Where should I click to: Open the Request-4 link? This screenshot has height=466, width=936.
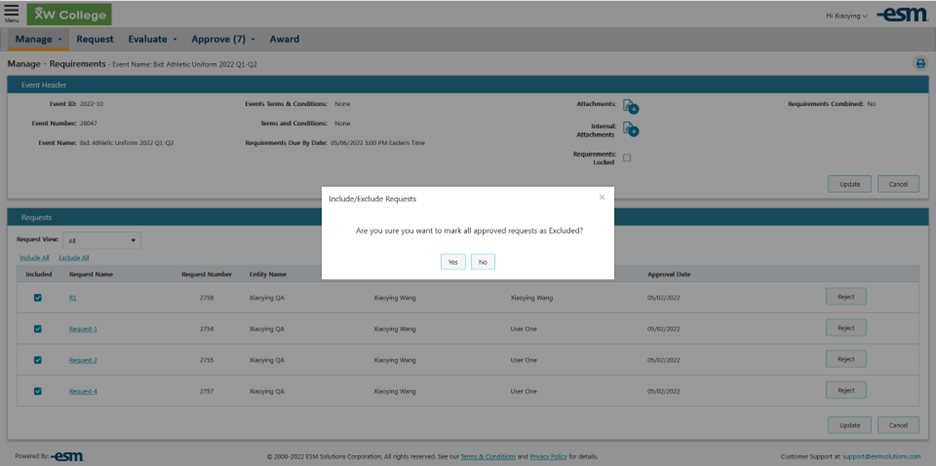tap(83, 391)
